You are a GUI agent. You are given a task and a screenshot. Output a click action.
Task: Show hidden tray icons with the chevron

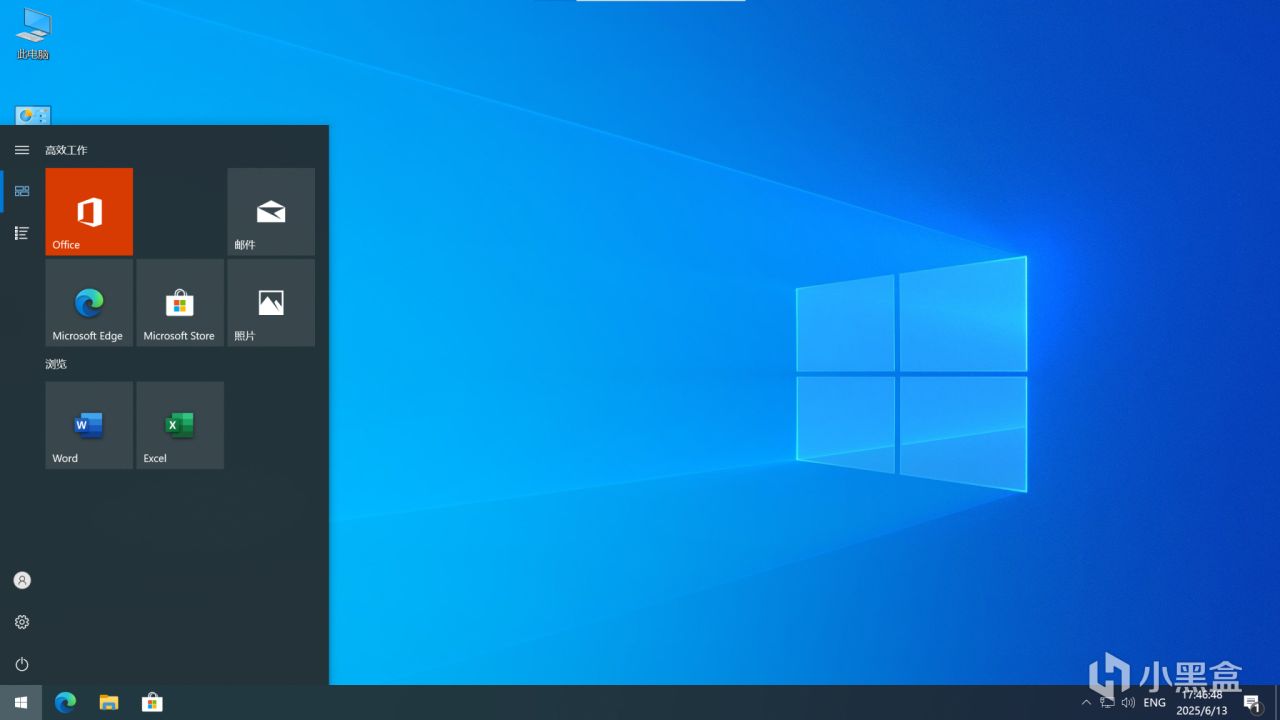click(x=1086, y=703)
